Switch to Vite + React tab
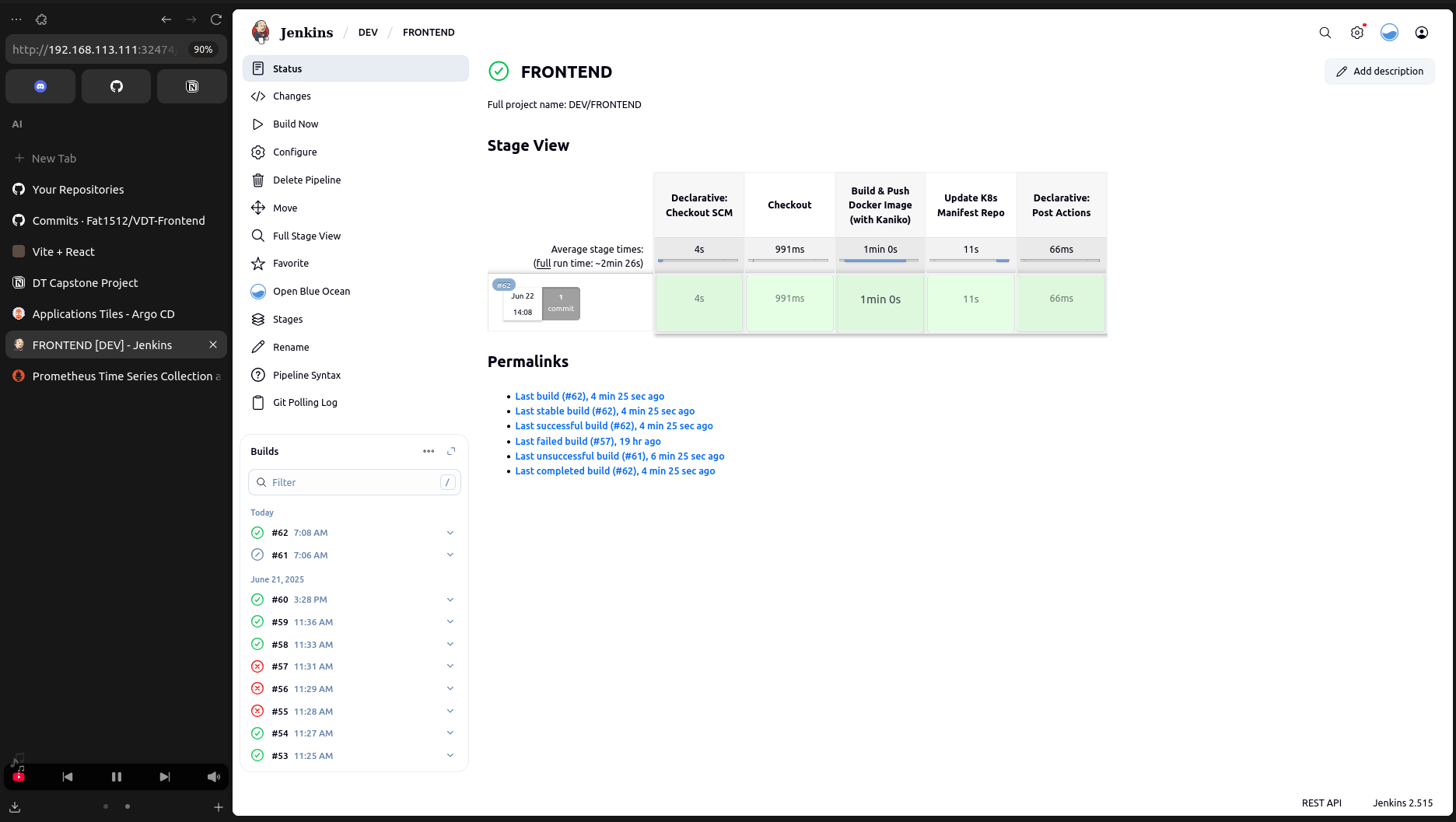1456x822 pixels. pyautogui.click(x=116, y=252)
